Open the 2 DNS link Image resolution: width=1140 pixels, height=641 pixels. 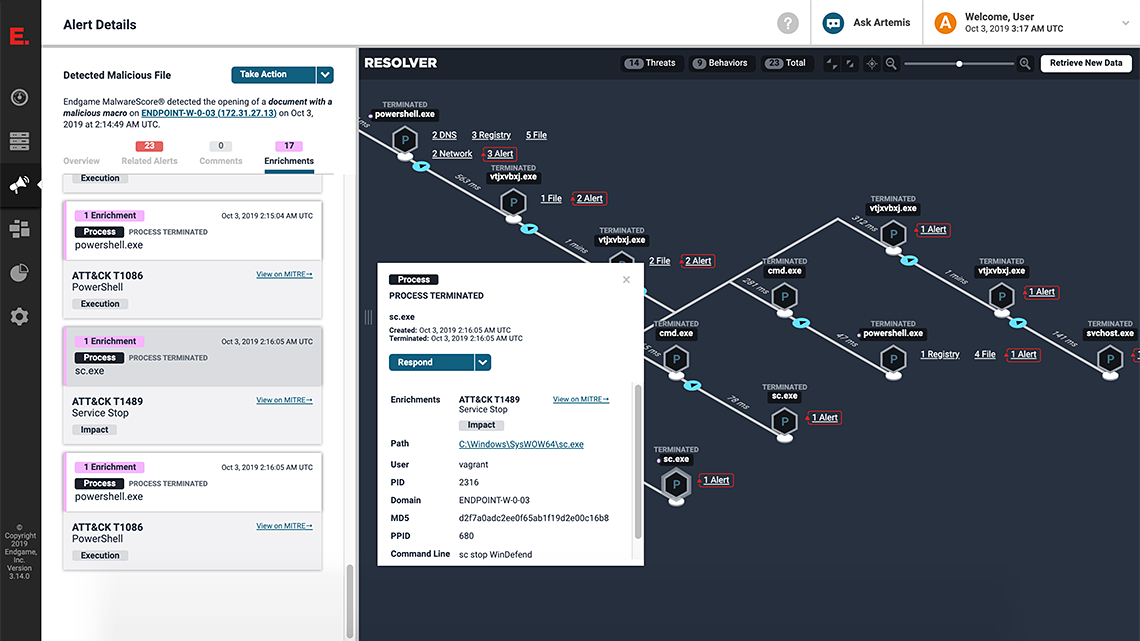[x=444, y=135]
